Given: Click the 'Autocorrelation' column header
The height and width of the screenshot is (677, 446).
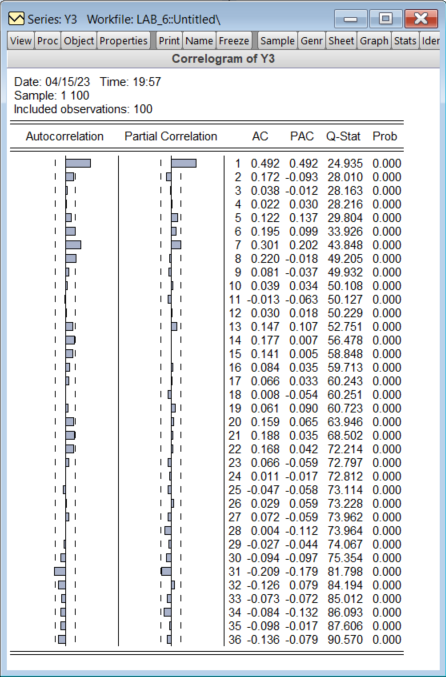Looking at the screenshot, I should coord(64,136).
